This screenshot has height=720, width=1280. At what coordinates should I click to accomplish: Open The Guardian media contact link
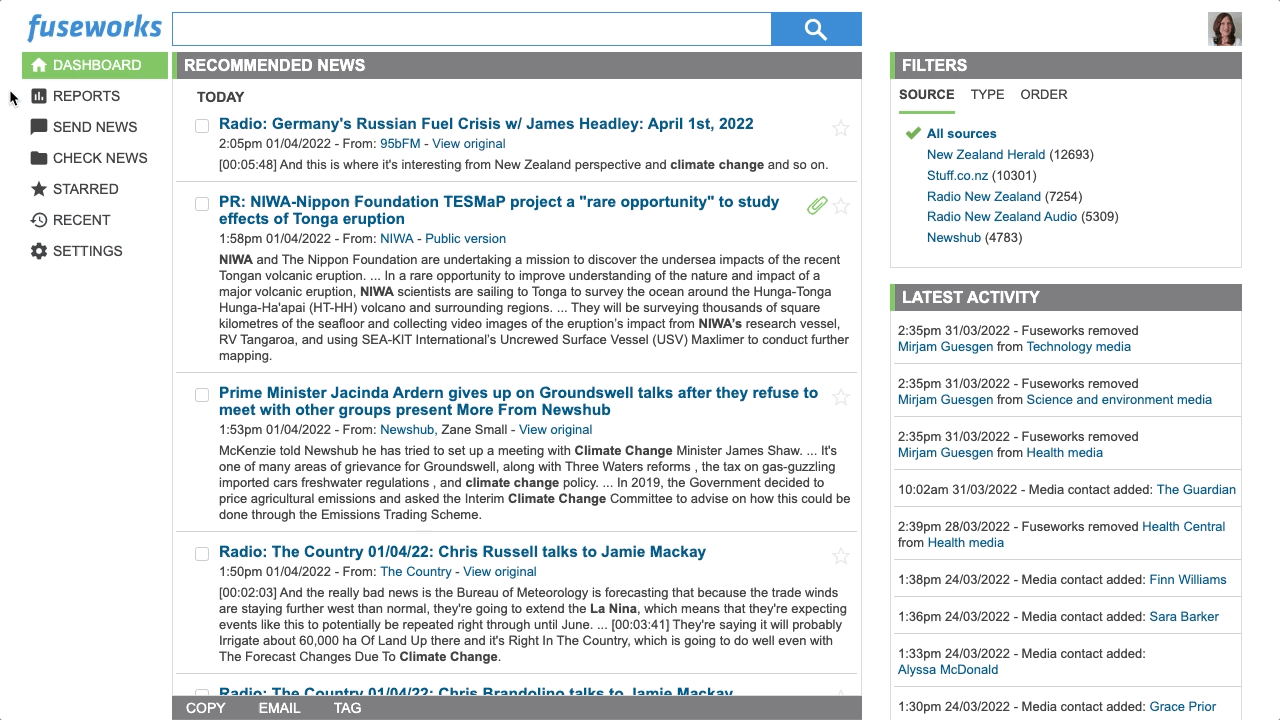click(x=1196, y=490)
